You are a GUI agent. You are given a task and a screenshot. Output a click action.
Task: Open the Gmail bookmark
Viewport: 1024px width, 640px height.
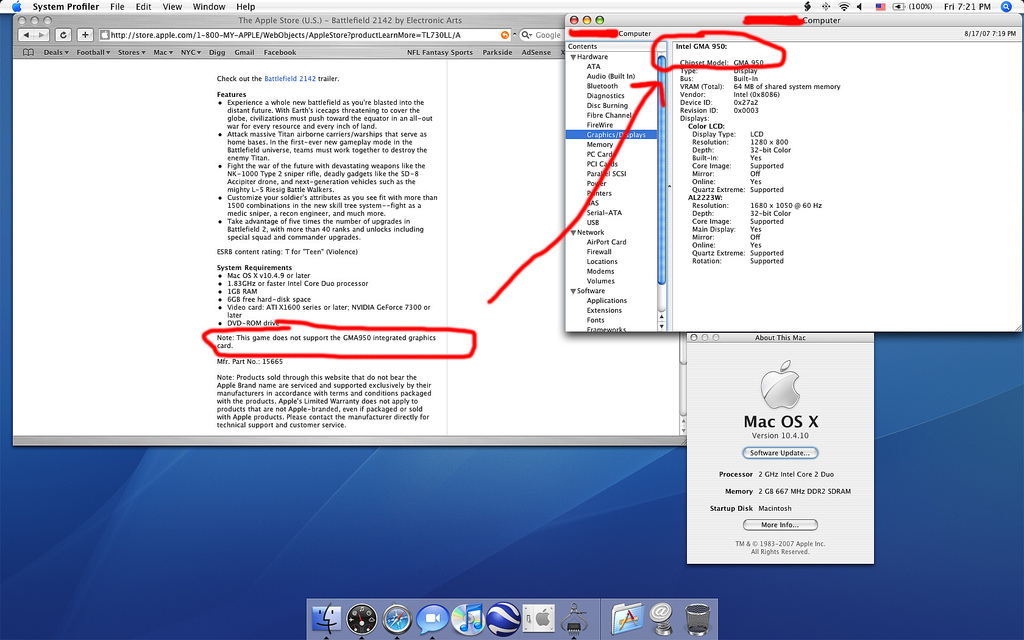pos(244,52)
